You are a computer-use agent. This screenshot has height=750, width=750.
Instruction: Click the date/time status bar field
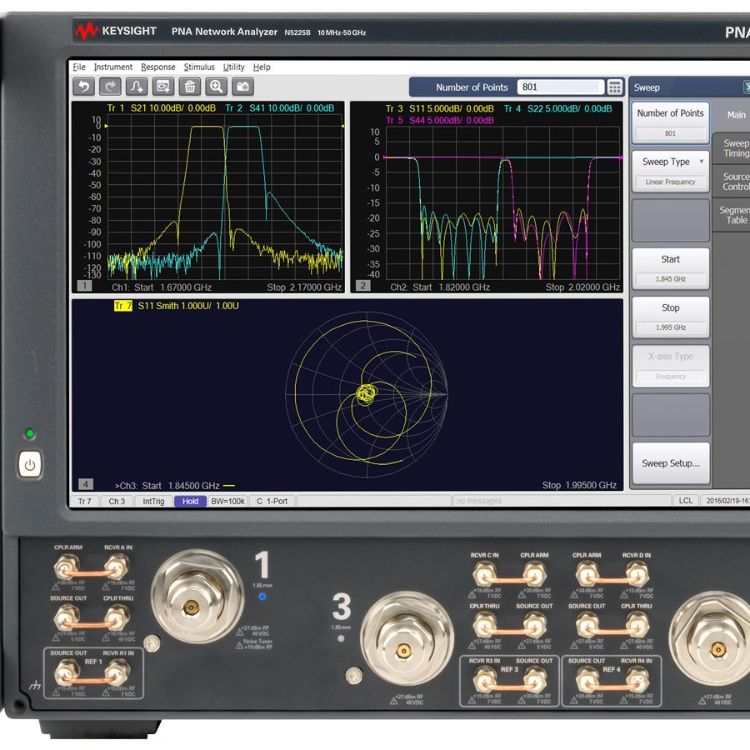(726, 500)
